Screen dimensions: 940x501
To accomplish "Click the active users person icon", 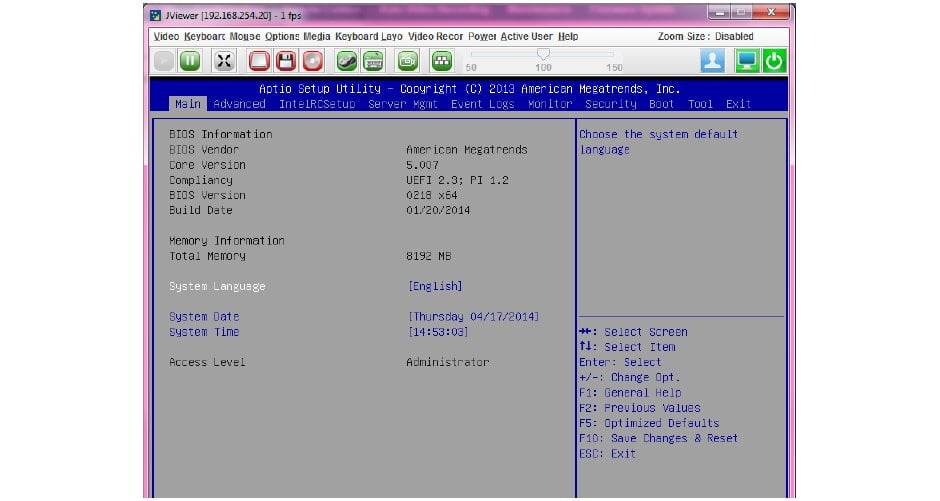I will point(712,61).
